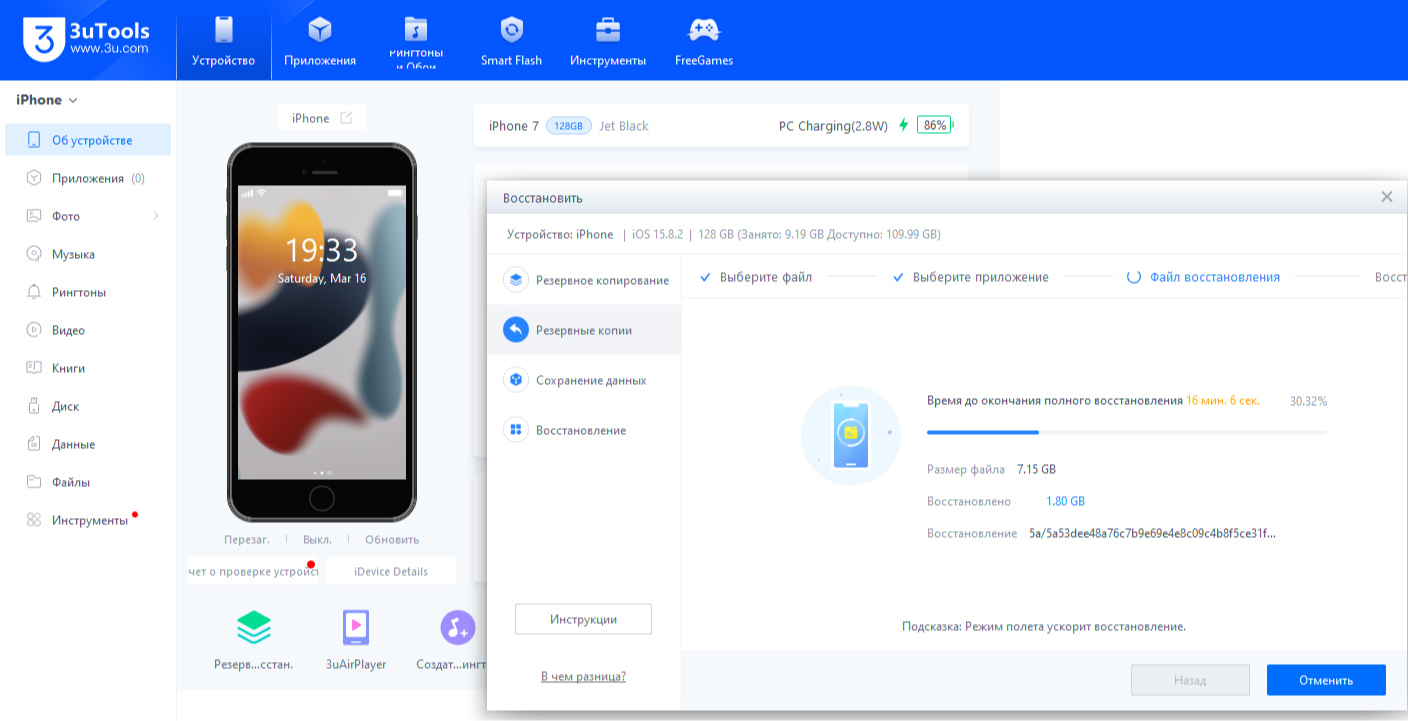
Task: Open the В чем разница? link
Action: (583, 677)
